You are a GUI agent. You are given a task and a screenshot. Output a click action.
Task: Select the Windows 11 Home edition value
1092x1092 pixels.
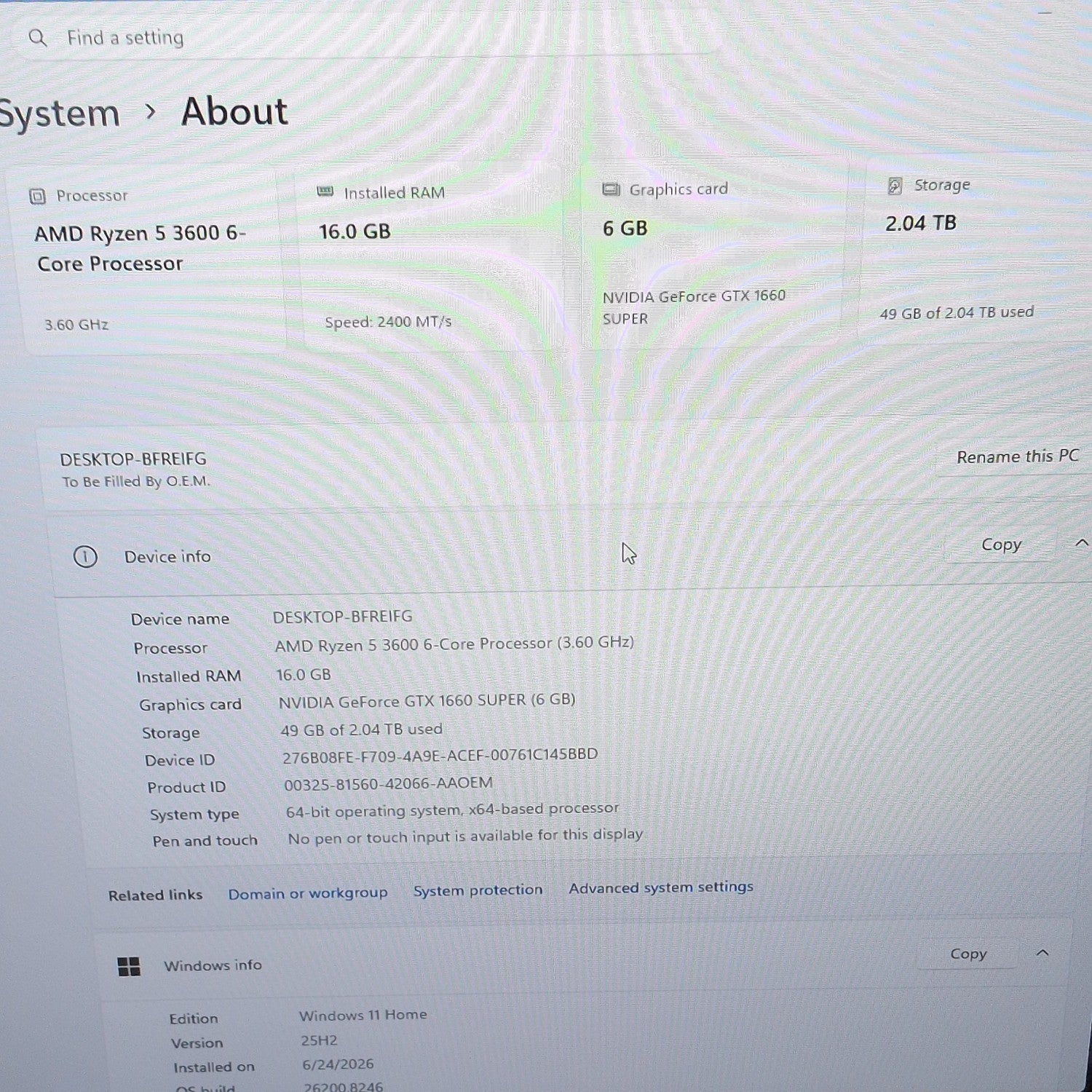click(x=363, y=1015)
